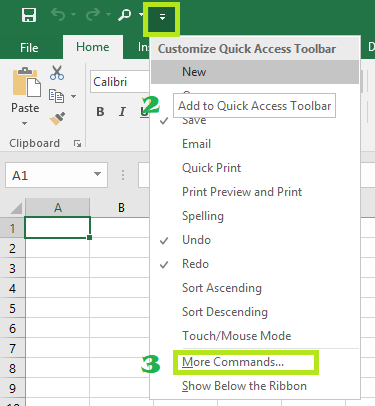
Task: Click the Redo arrow icon
Action: tap(93, 14)
